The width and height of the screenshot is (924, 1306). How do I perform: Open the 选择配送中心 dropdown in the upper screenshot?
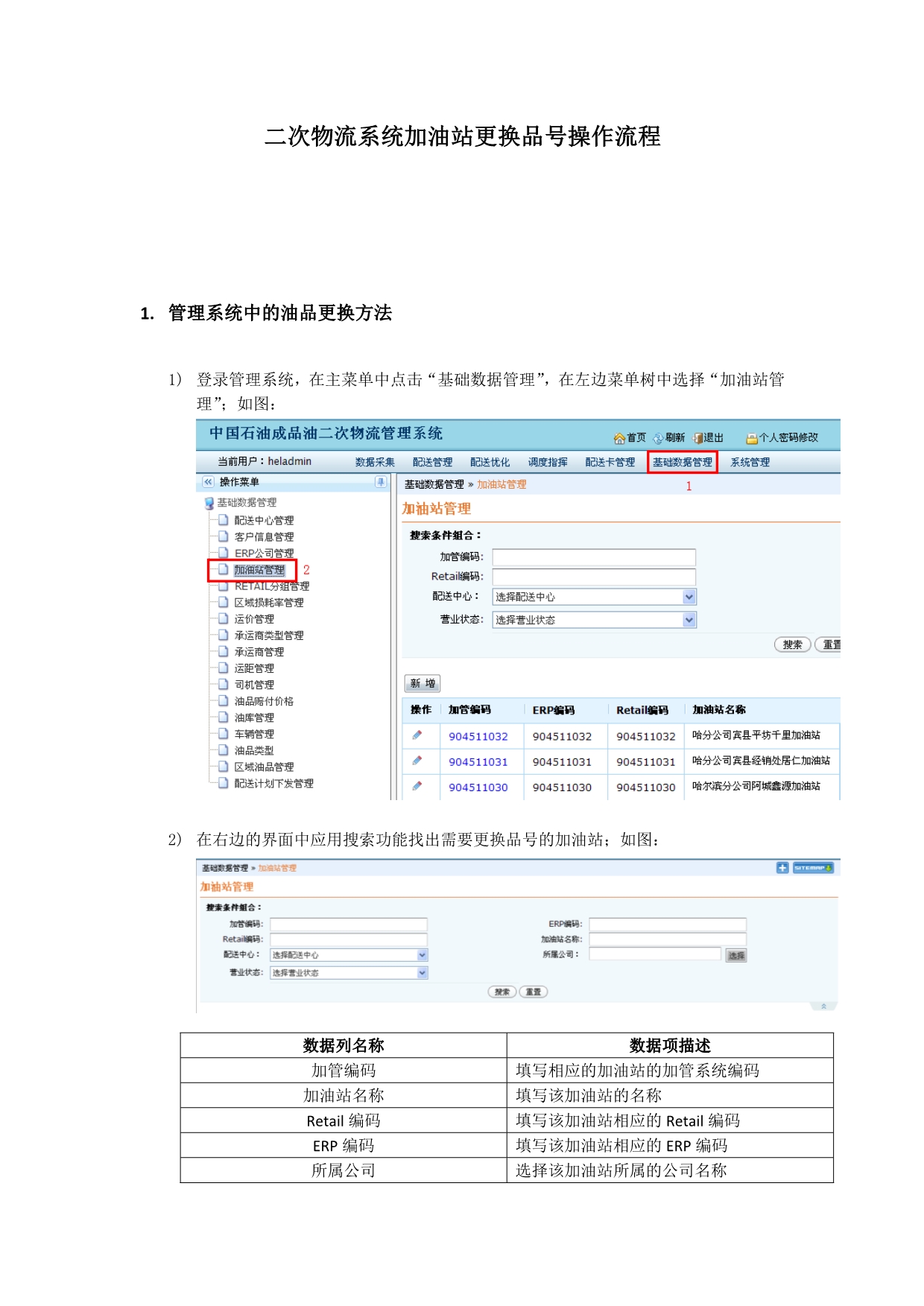pyautogui.click(x=689, y=597)
